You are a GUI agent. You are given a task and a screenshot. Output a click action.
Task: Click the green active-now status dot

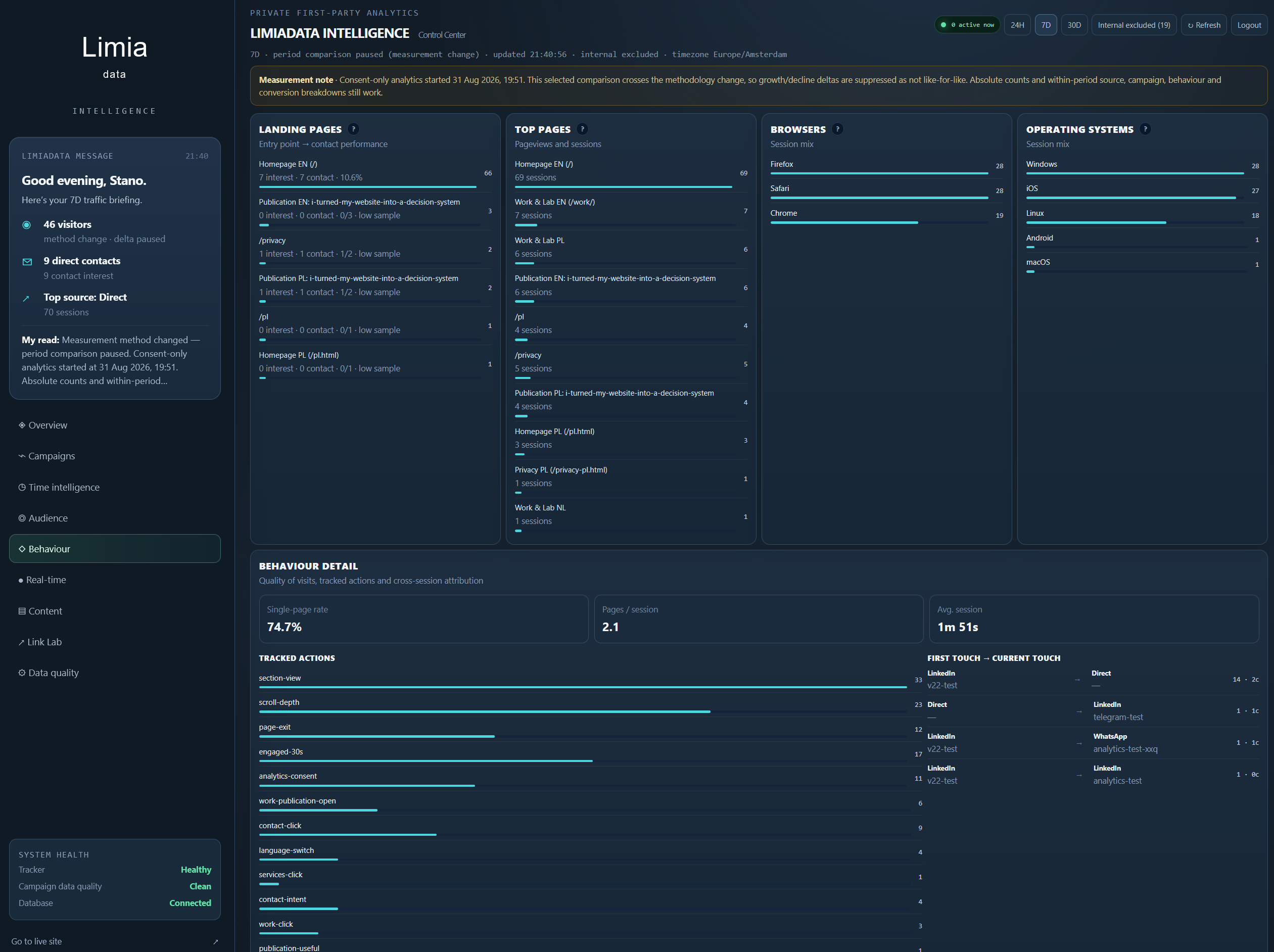pos(943,25)
